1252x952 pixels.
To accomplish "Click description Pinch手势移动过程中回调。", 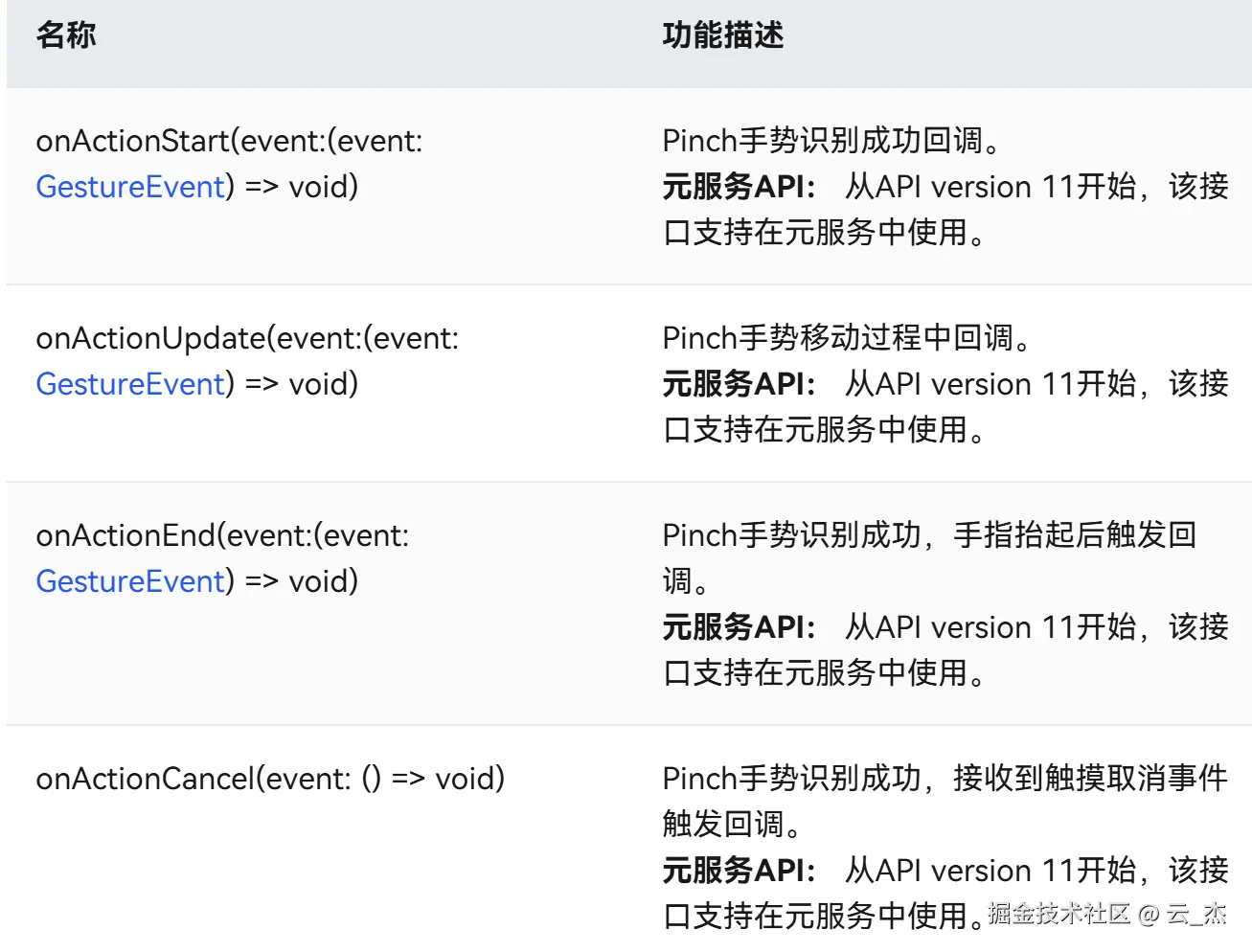I will (847, 338).
